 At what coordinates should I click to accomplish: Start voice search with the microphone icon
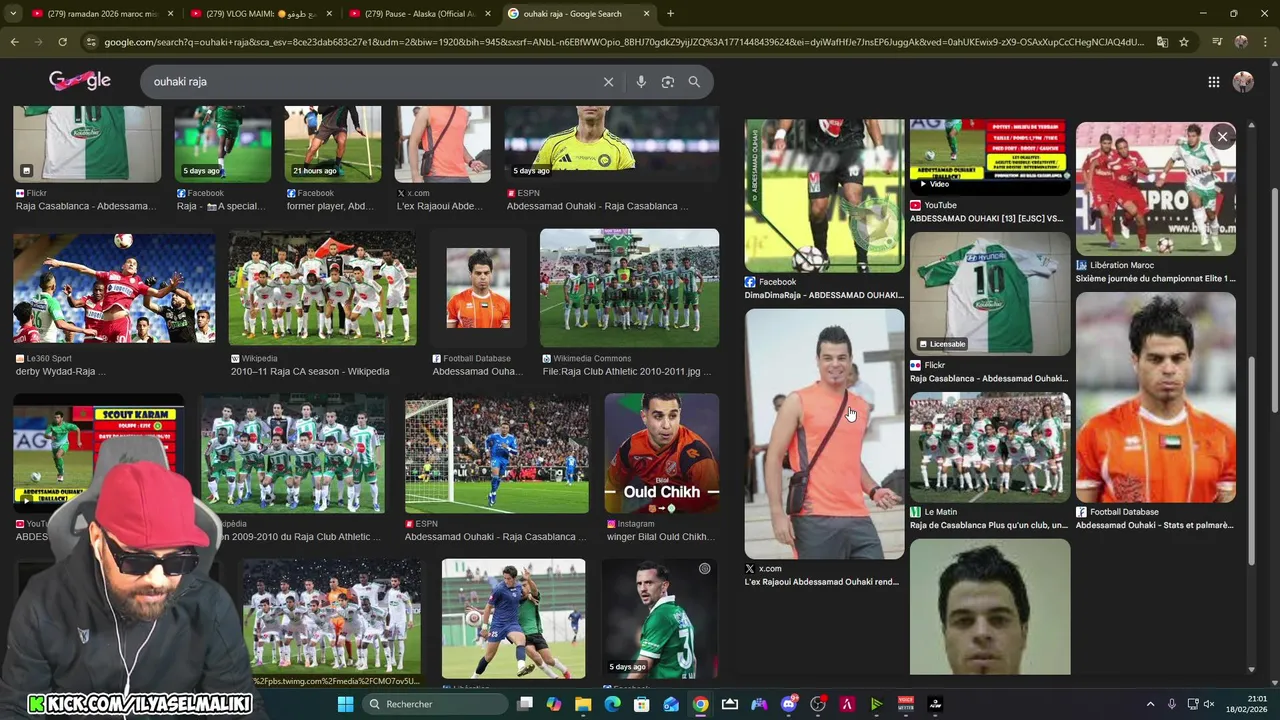point(641,82)
